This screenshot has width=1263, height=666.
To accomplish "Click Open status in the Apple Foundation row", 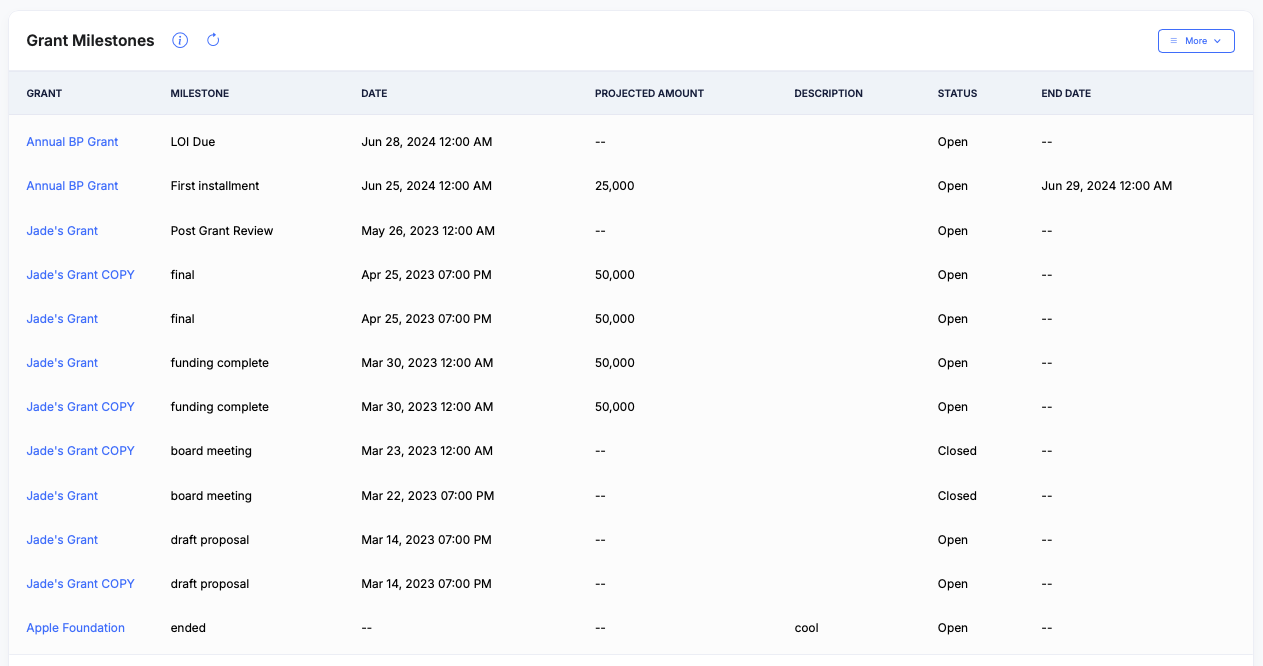I will (953, 628).
